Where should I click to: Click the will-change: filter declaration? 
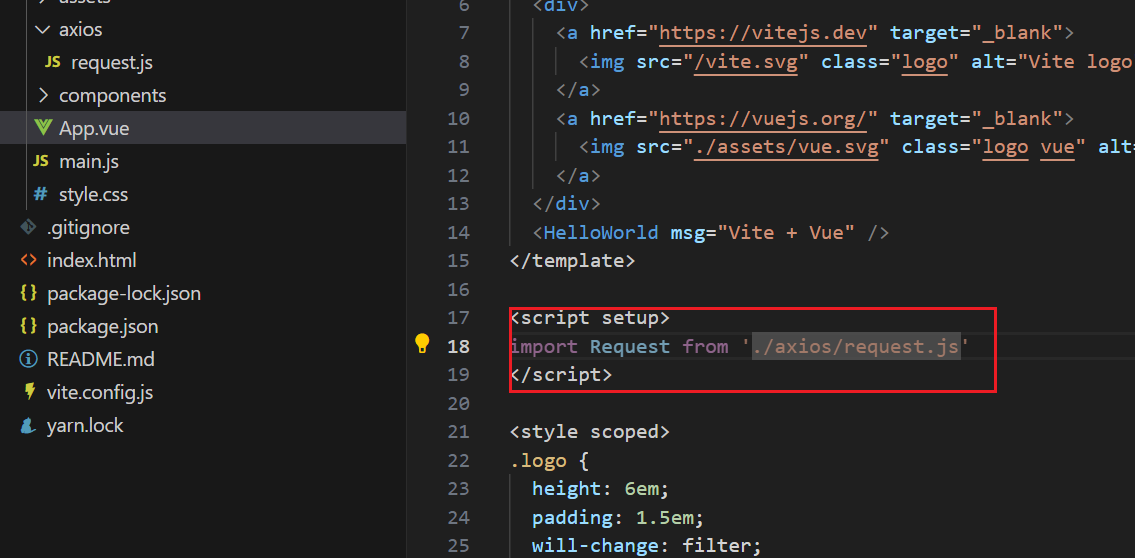coord(646,546)
